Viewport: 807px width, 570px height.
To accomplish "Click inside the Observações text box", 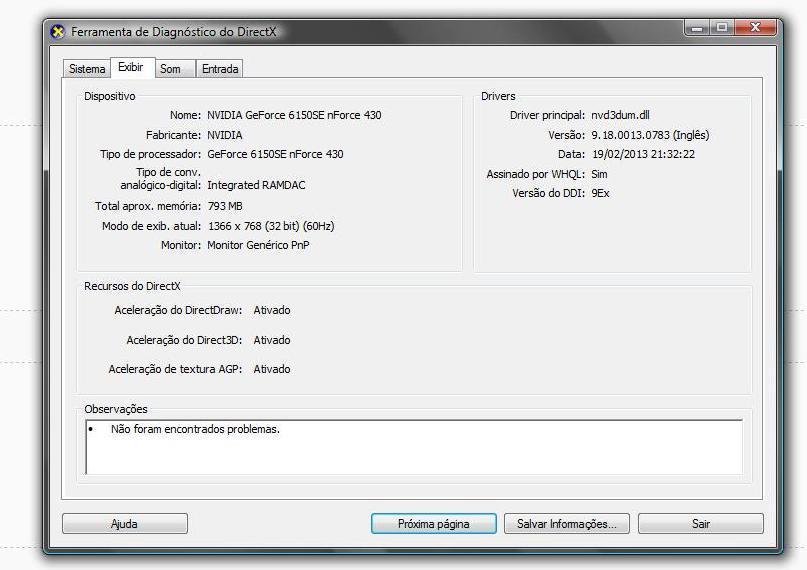I will tap(414, 447).
